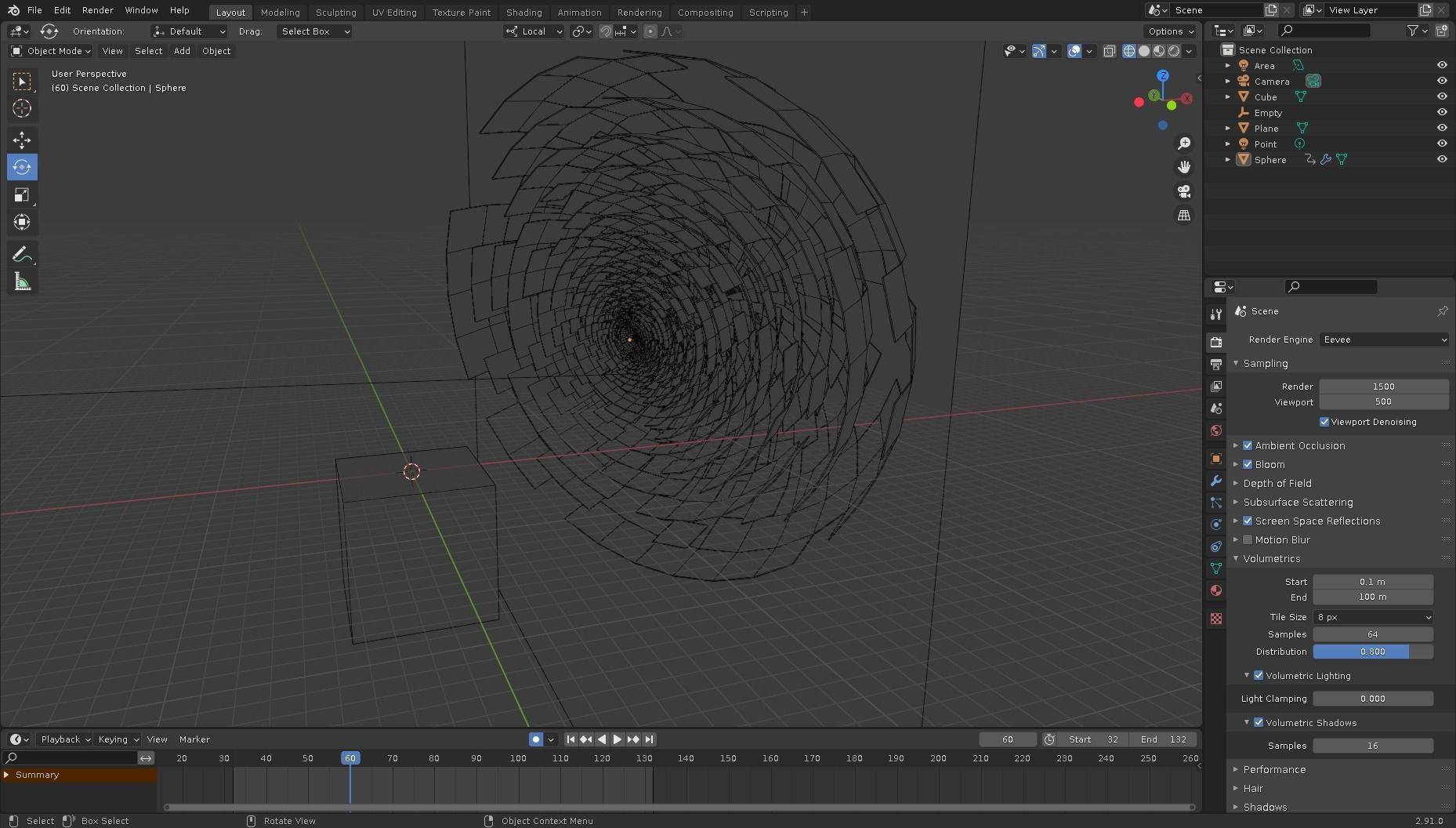
Task: Jump to the animation start frame
Action: tap(570, 739)
